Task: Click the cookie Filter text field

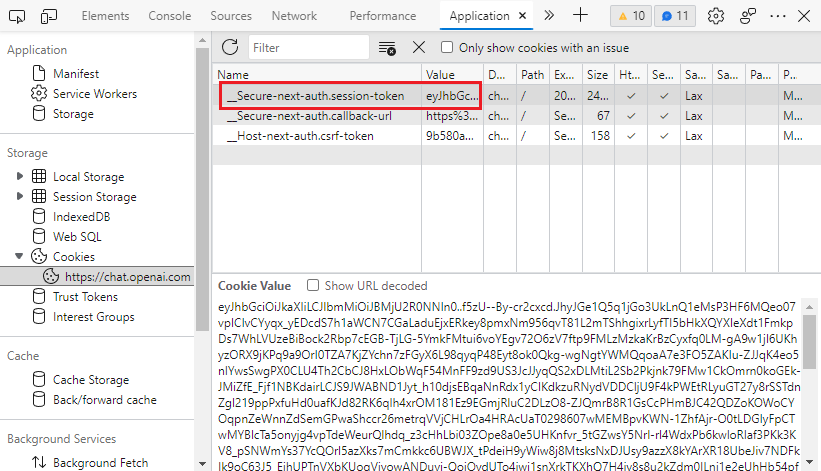Action: 305,48
